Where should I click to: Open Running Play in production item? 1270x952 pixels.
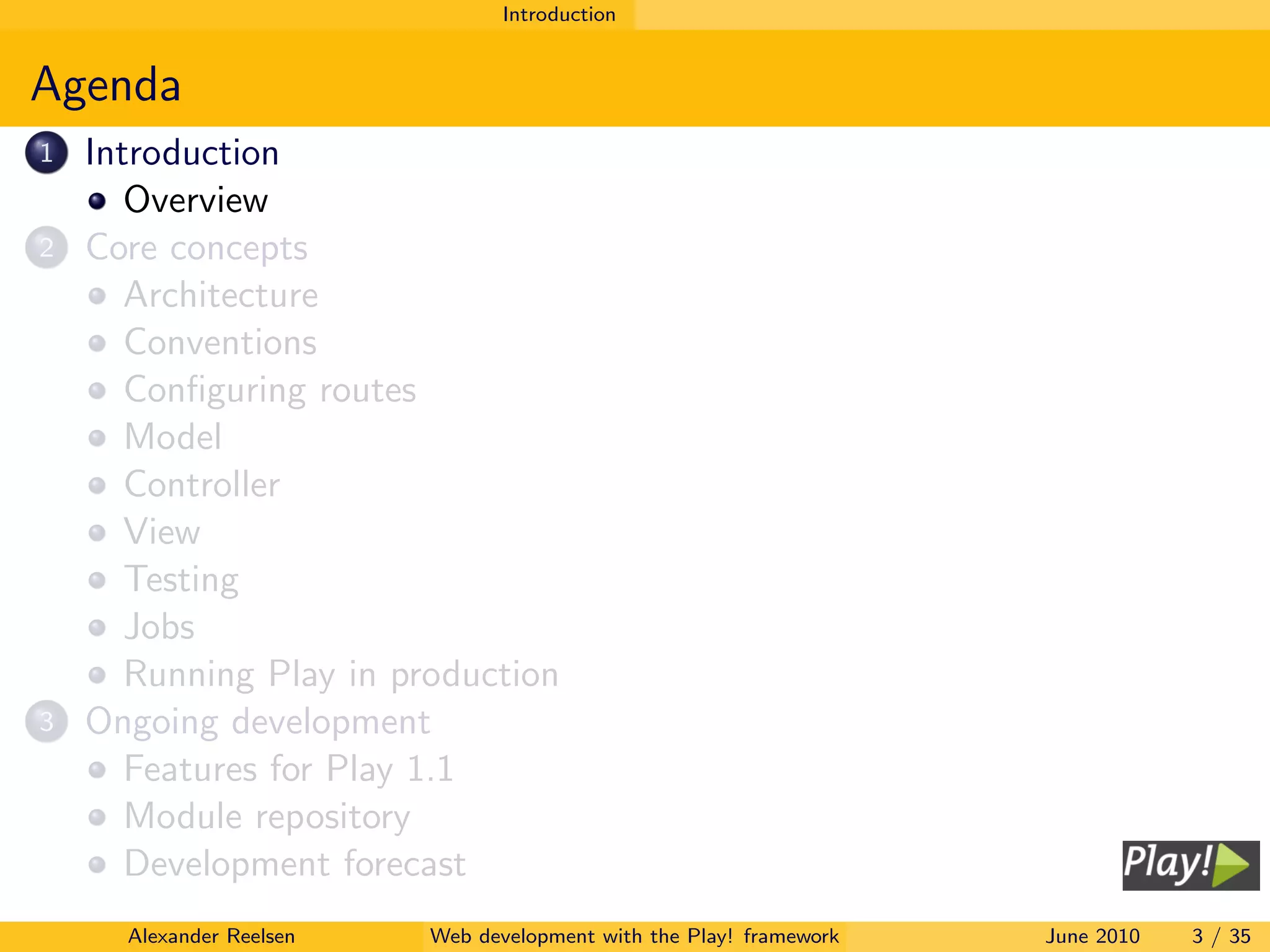coord(341,674)
